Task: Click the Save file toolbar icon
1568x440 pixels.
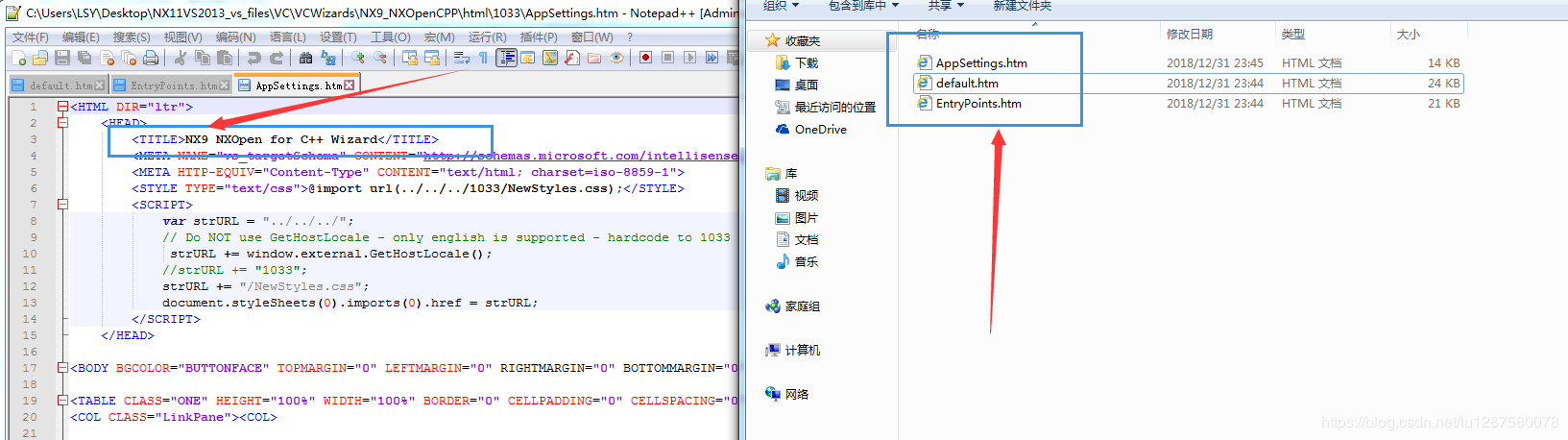Action: click(62, 58)
